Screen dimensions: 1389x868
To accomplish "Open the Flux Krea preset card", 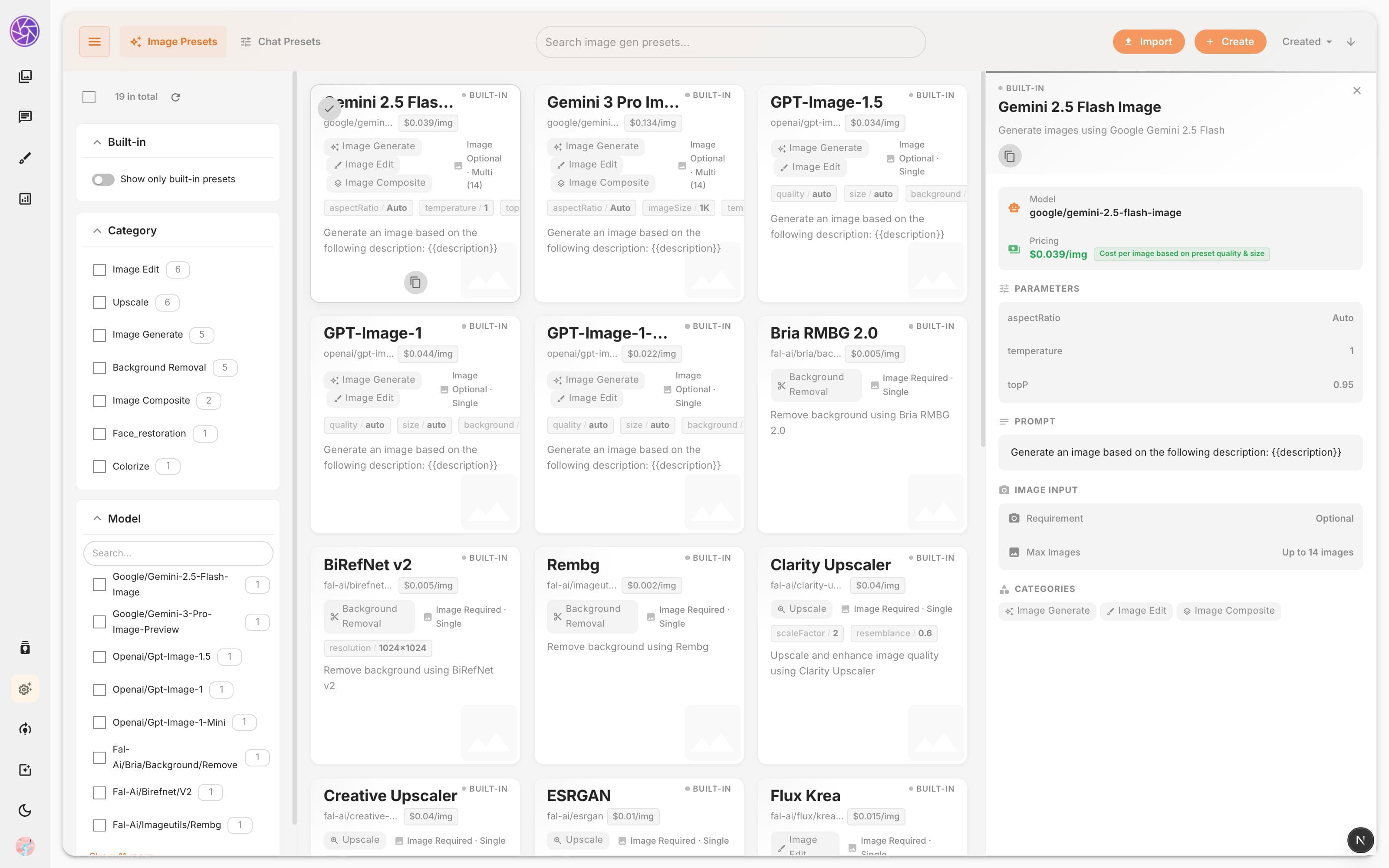I will pyautogui.click(x=862, y=817).
